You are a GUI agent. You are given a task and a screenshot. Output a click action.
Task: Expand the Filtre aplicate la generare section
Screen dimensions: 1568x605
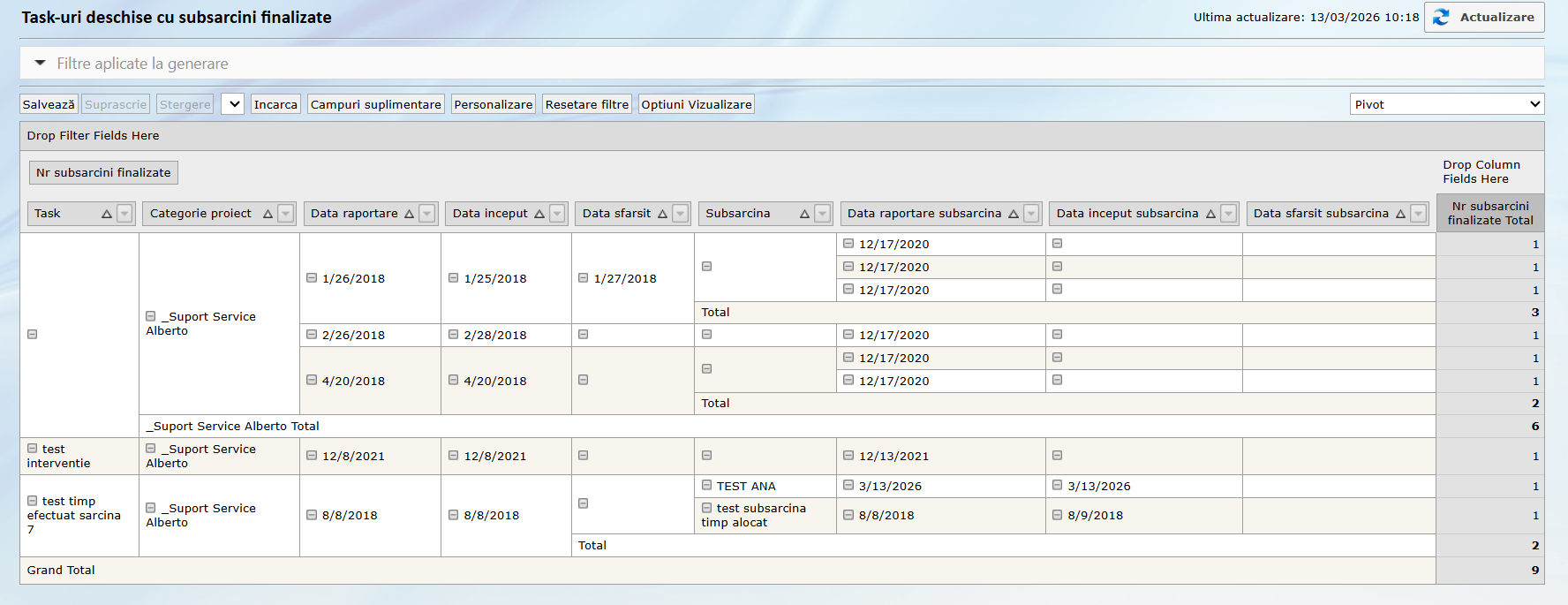click(41, 64)
